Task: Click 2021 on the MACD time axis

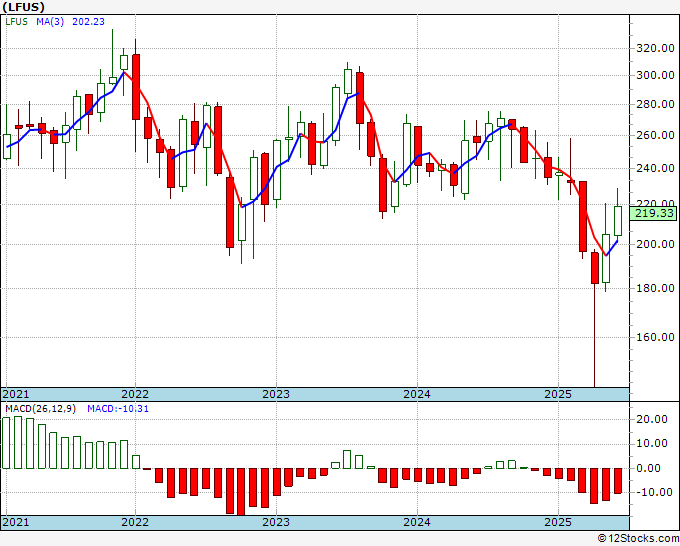Action: pos(16,522)
